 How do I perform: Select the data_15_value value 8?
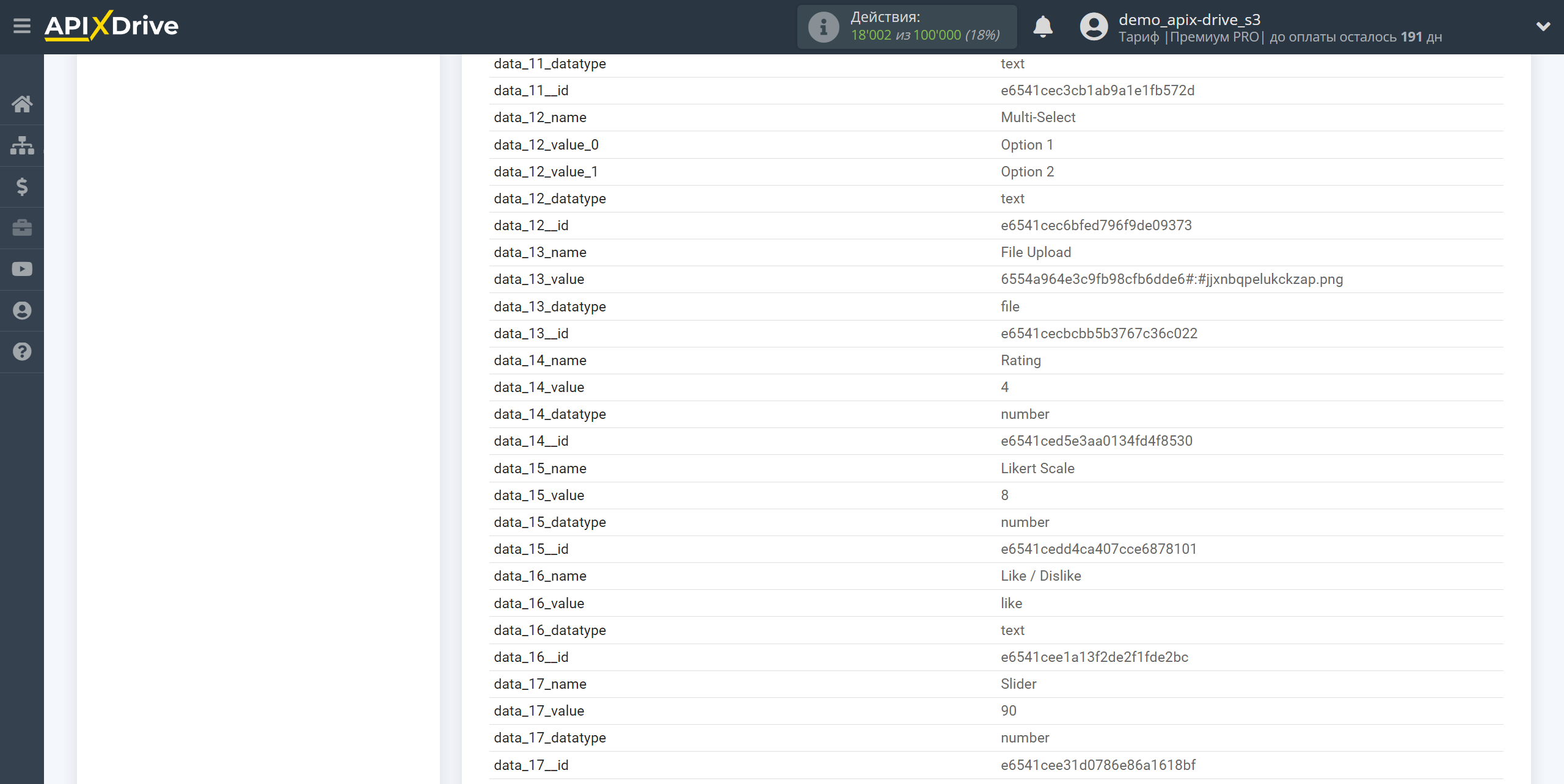pos(1004,495)
